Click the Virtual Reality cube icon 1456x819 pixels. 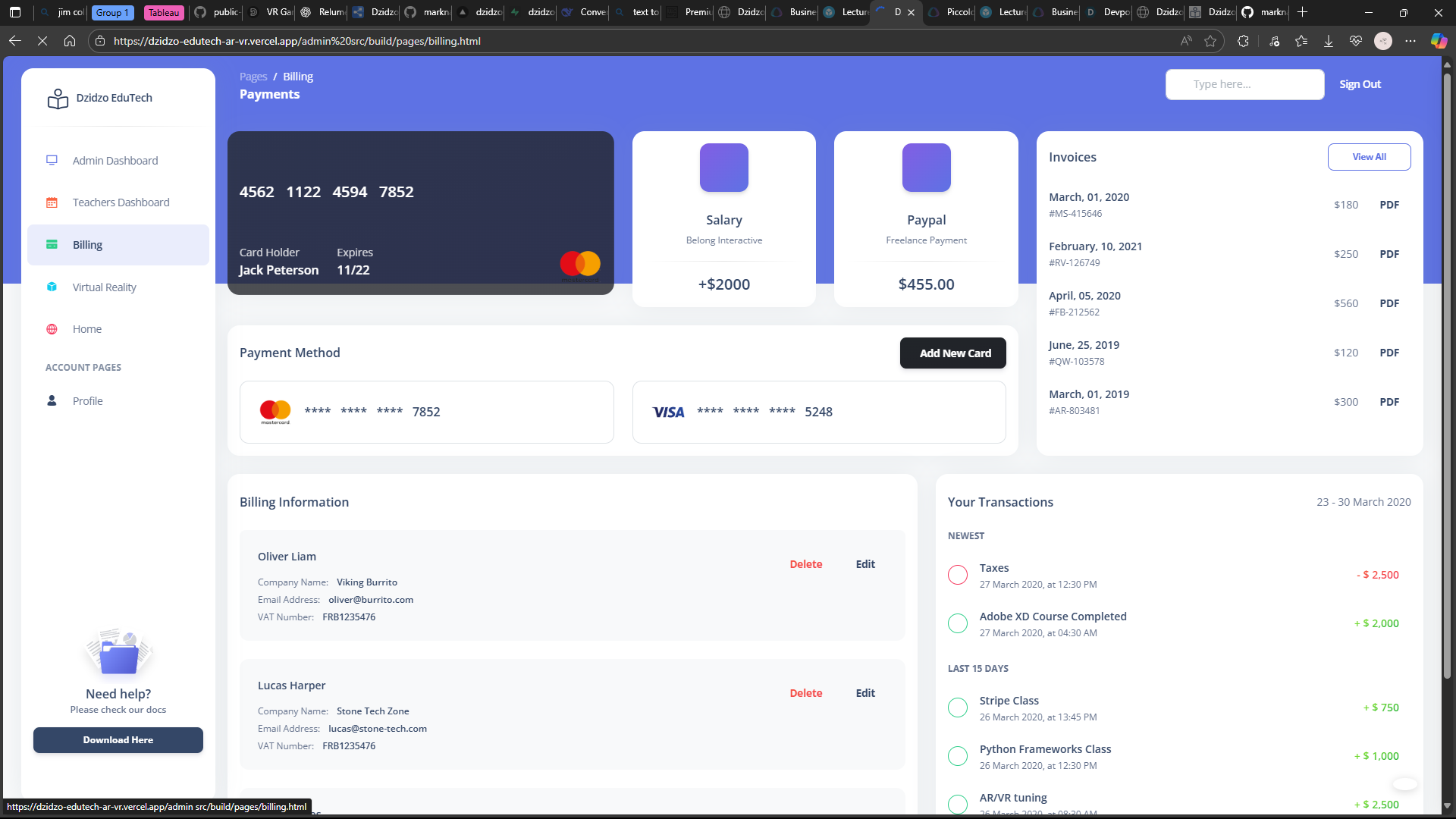coord(52,287)
